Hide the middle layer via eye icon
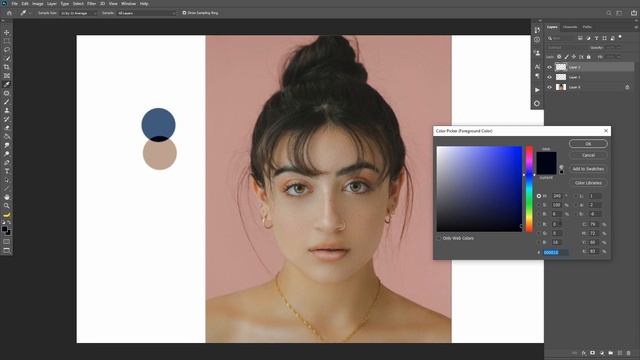640x360 pixels. (x=549, y=77)
